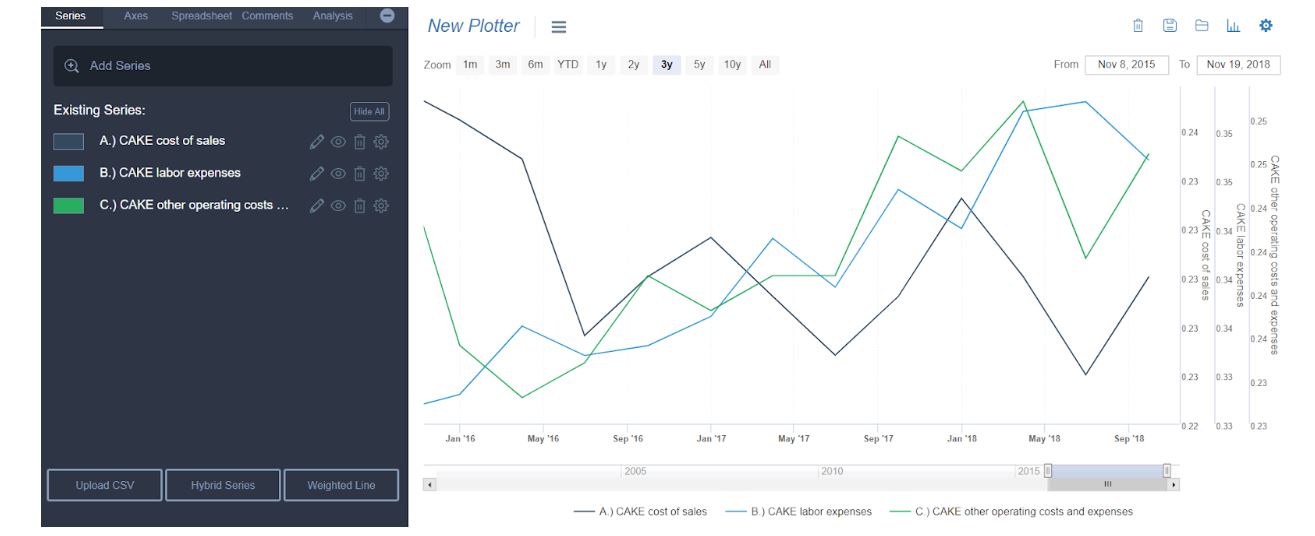Open saved plotters folder icon

point(1202,26)
